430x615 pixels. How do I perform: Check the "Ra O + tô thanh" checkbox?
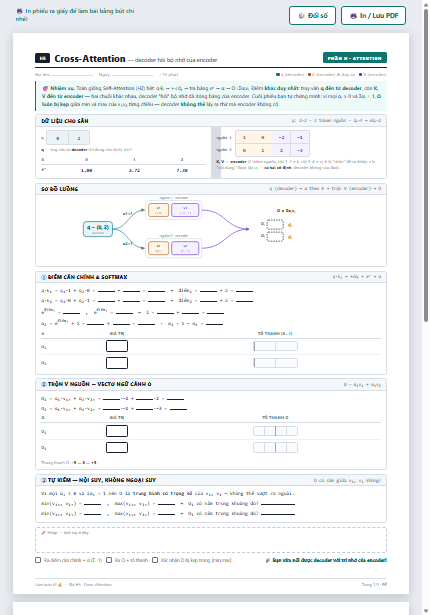(x=109, y=560)
